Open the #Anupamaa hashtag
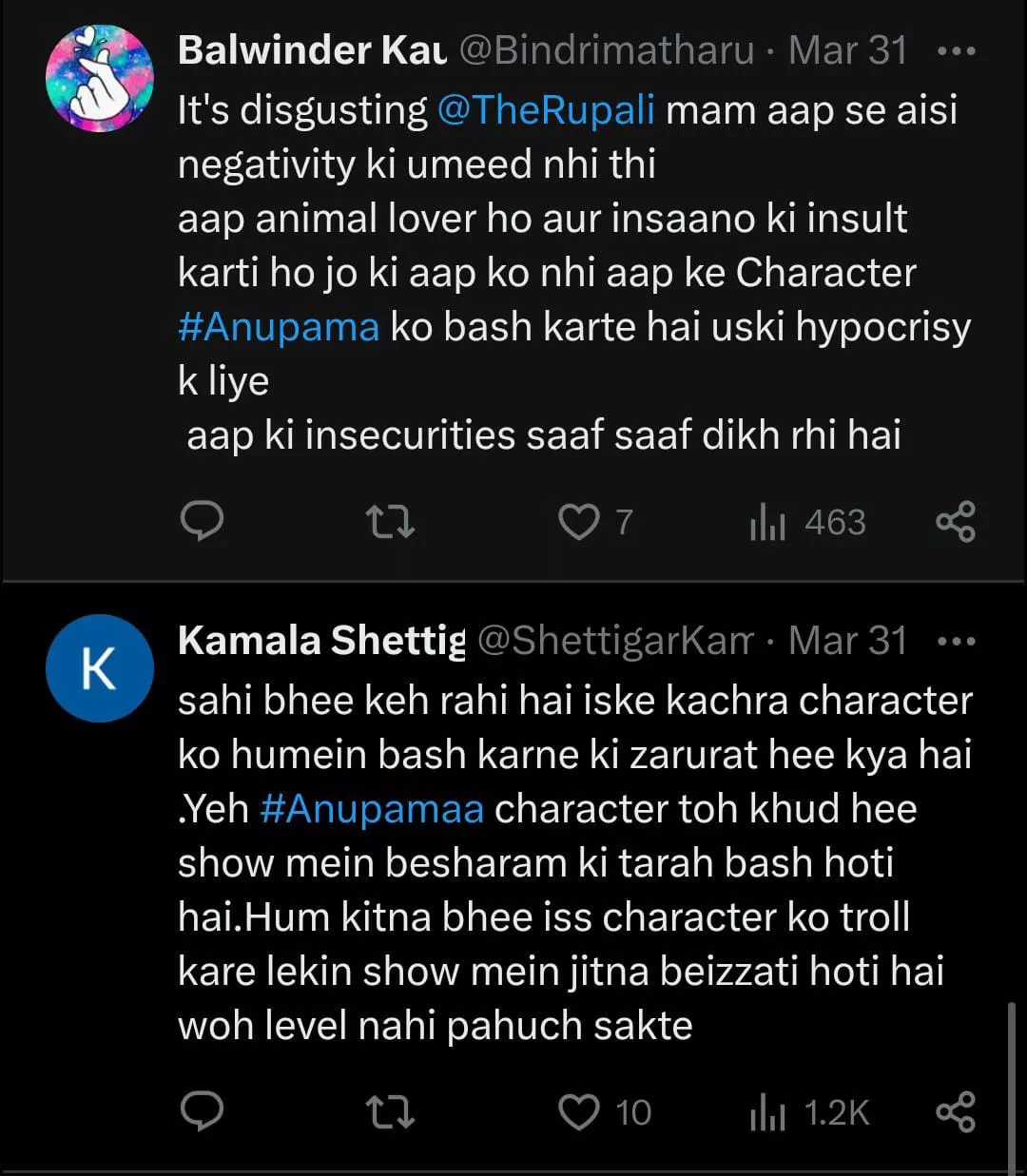The height and width of the screenshot is (1176, 1027). coord(372,809)
